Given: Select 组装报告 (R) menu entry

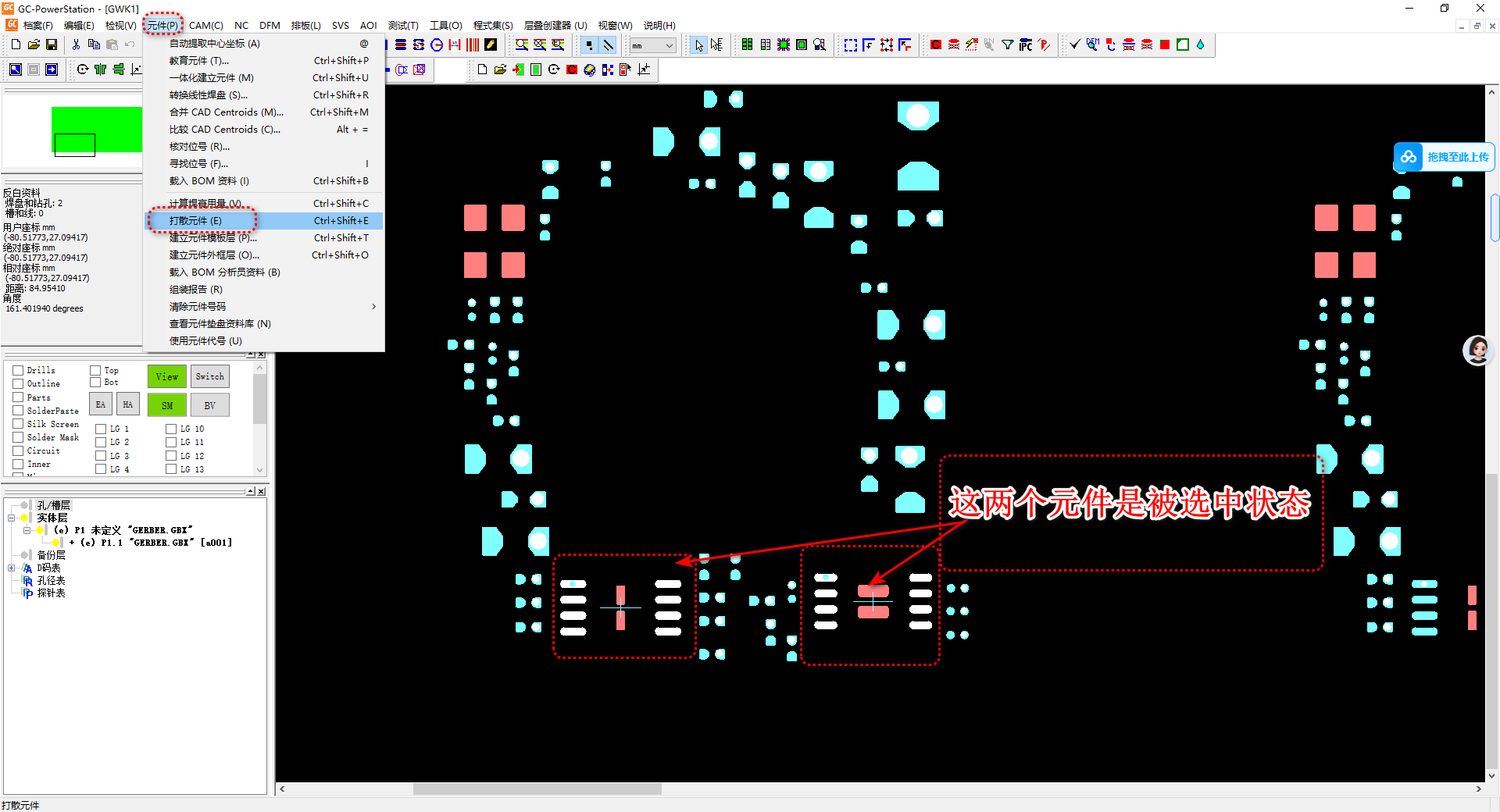Looking at the screenshot, I should 264,290.
